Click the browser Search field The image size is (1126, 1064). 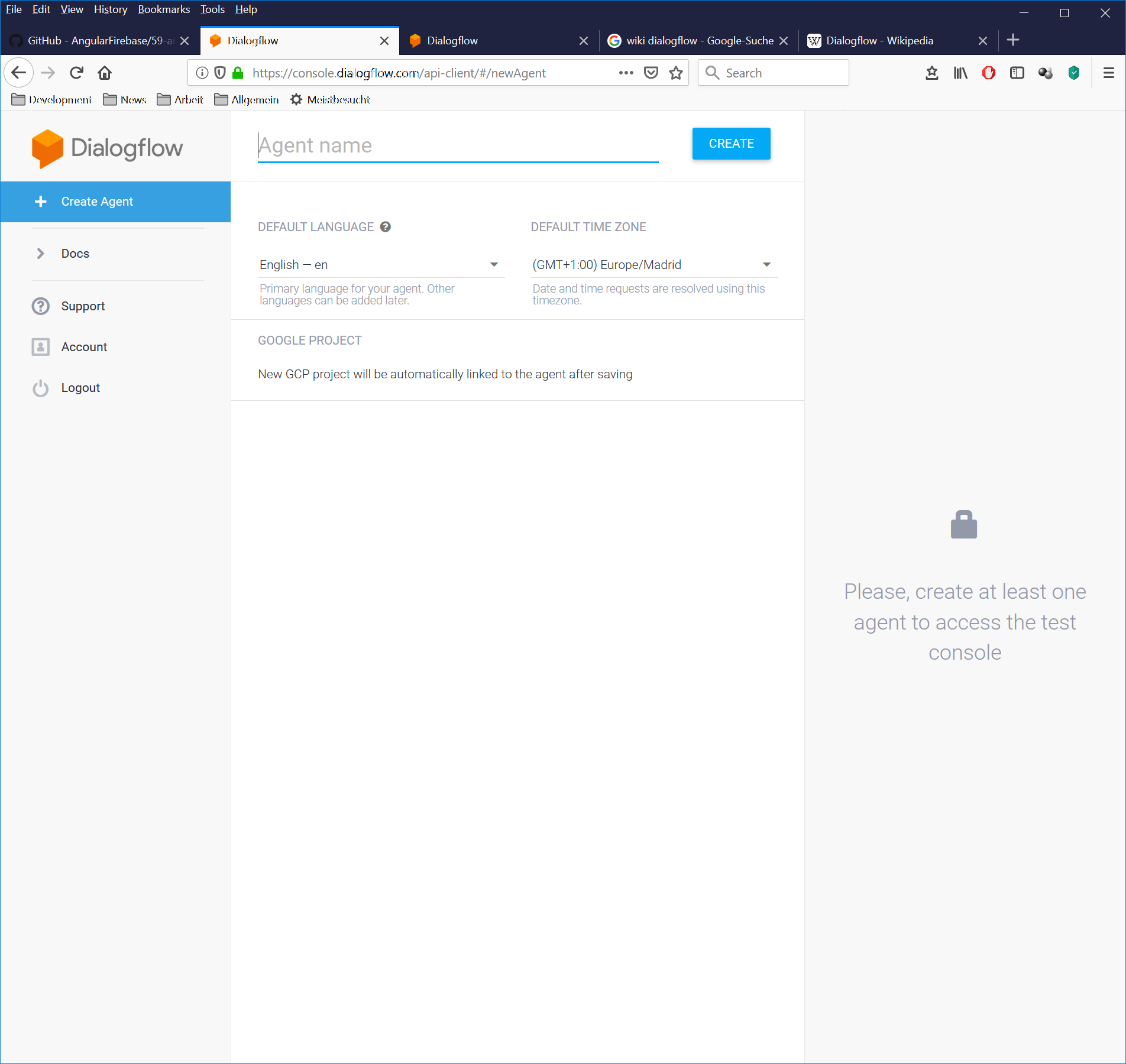[x=774, y=73]
